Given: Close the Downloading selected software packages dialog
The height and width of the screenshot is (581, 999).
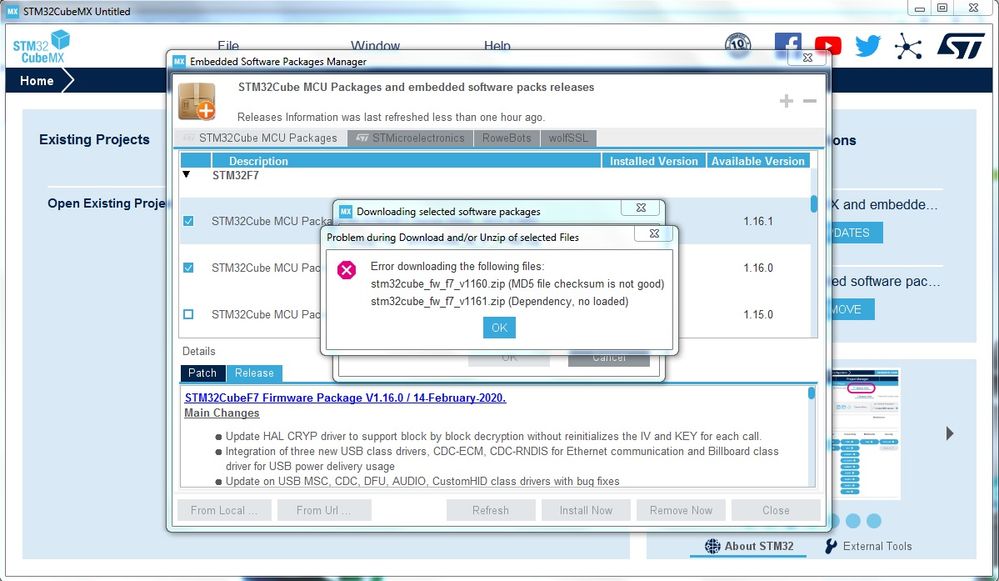Looking at the screenshot, I should pyautogui.click(x=640, y=208).
